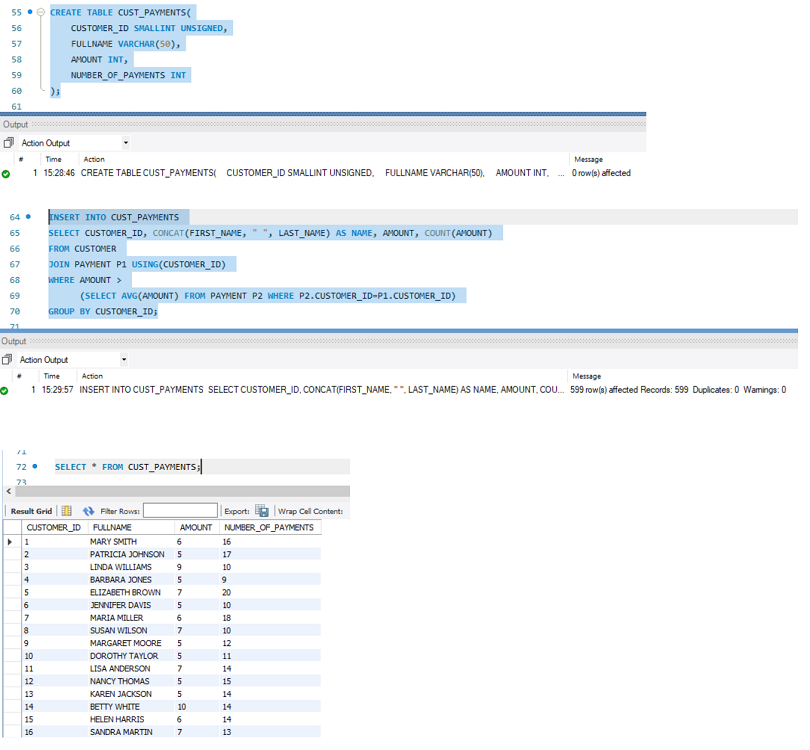Place cursor on the 'JOIN PAYMENT P1 USING(CUSTOMER_ID)' line
Image resolution: width=810 pixels, height=750 pixels.
point(137,264)
